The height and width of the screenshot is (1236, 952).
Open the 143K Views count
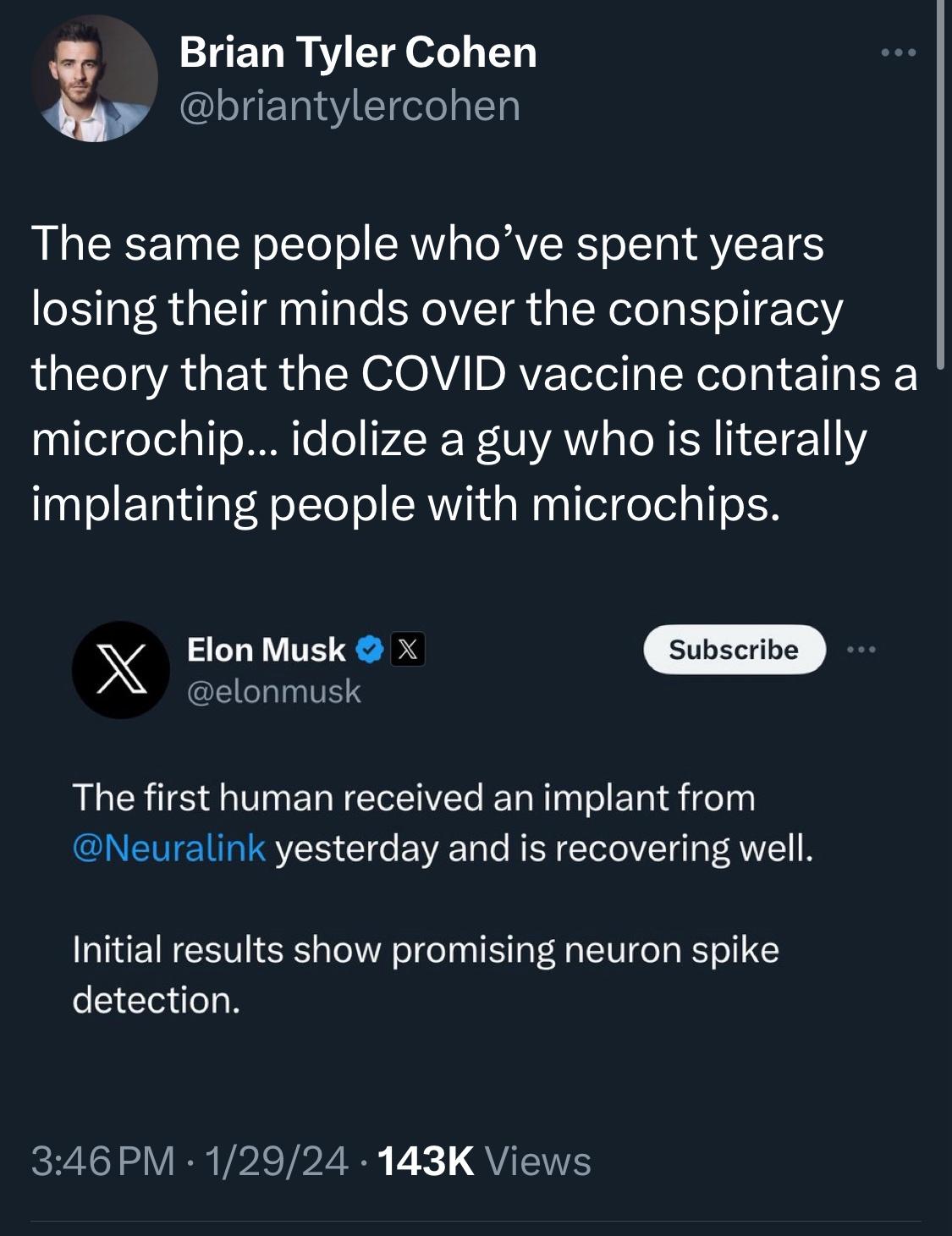pos(485,1161)
